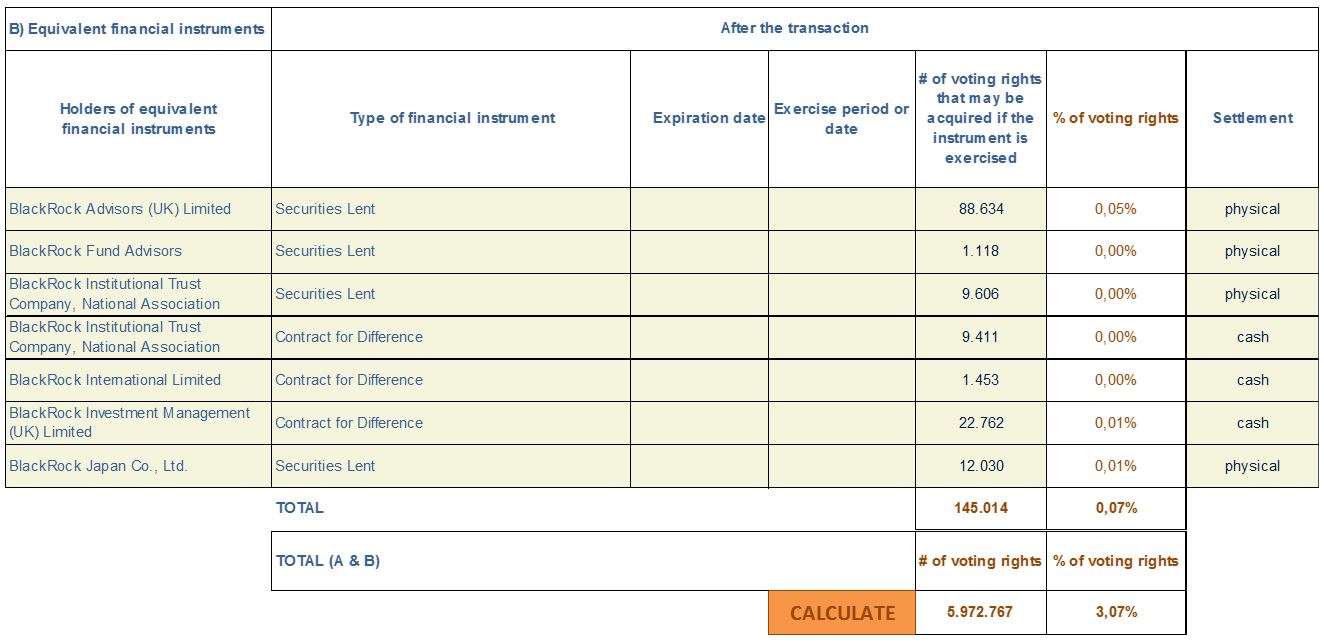Select the BlackRock Japan Co., Ltd. cell
1324x644 pixels.
tap(138, 466)
